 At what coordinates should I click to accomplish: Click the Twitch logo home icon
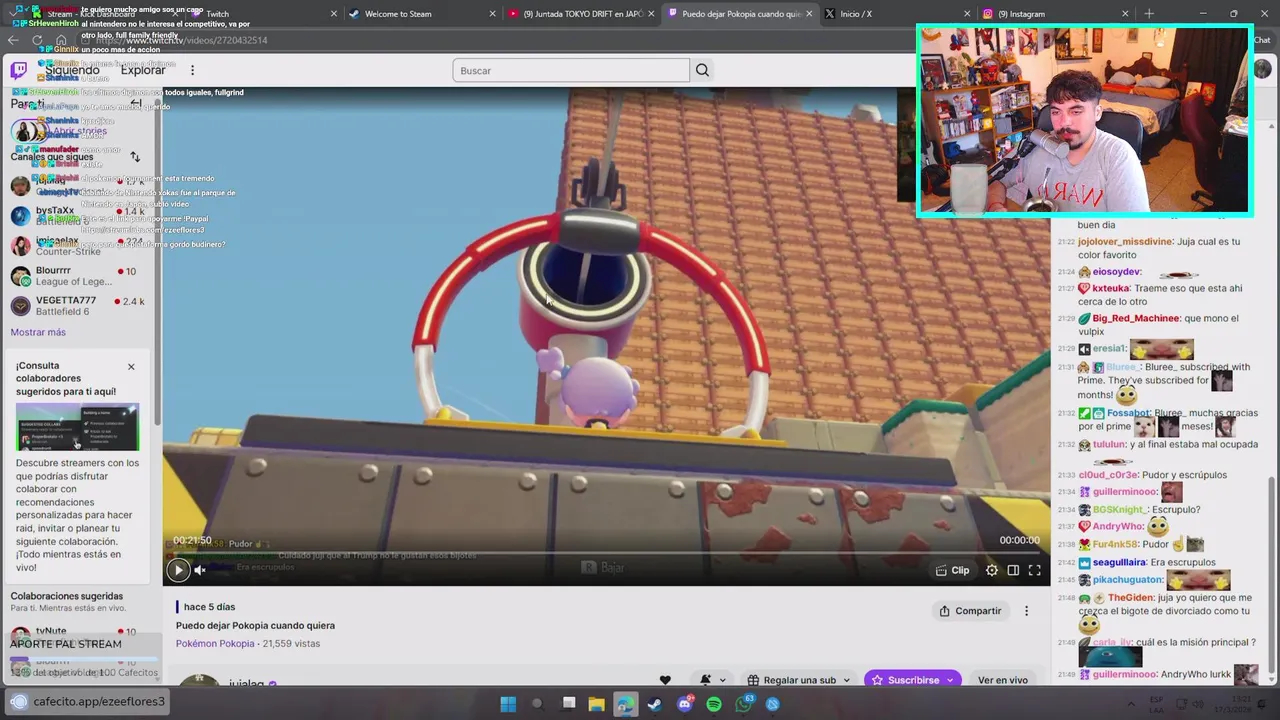(19, 70)
